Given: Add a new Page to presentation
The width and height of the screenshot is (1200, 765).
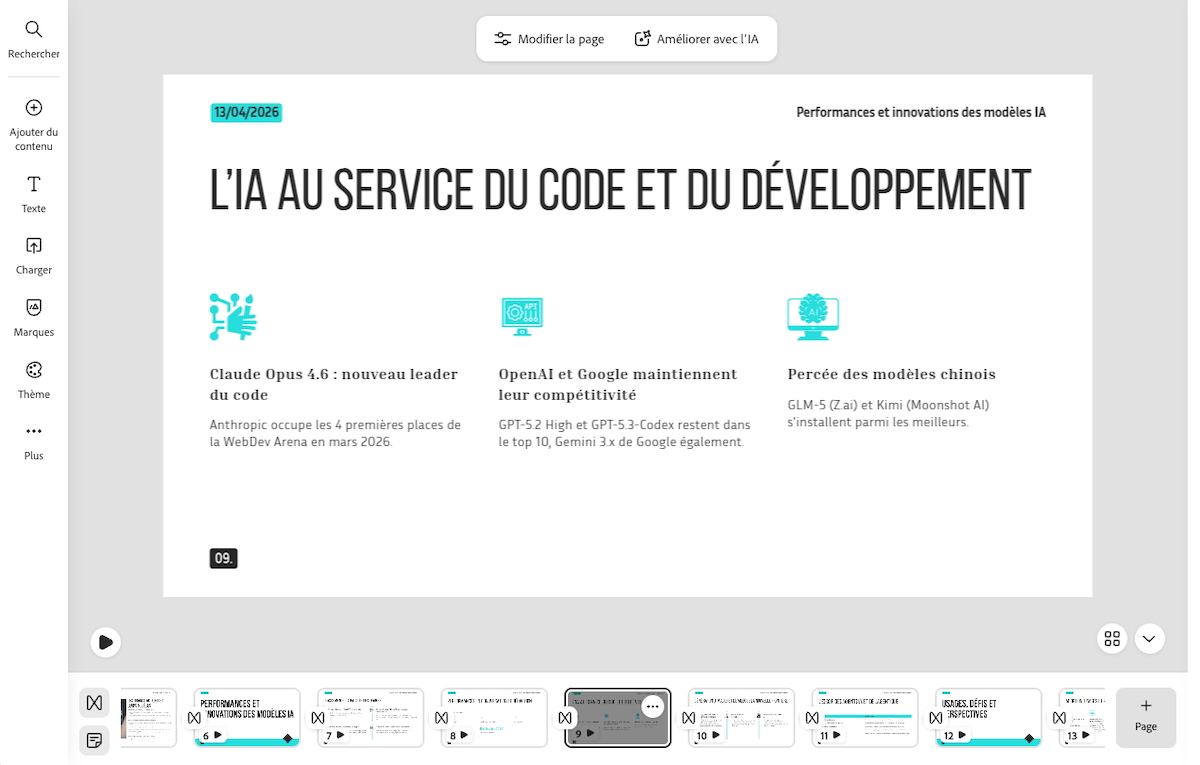Looking at the screenshot, I should pos(1145,716).
